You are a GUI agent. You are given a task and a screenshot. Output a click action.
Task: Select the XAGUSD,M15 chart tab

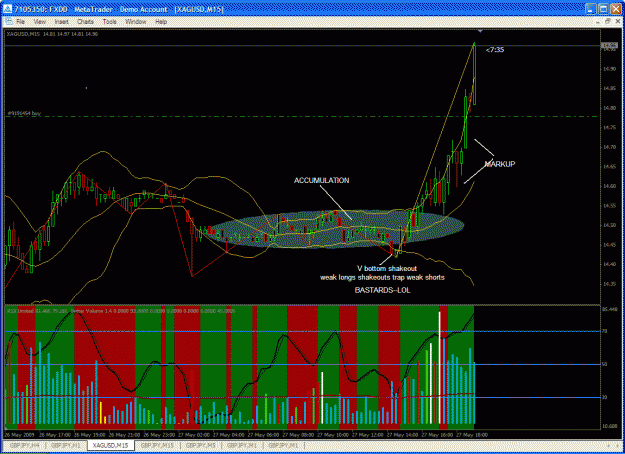point(110,445)
